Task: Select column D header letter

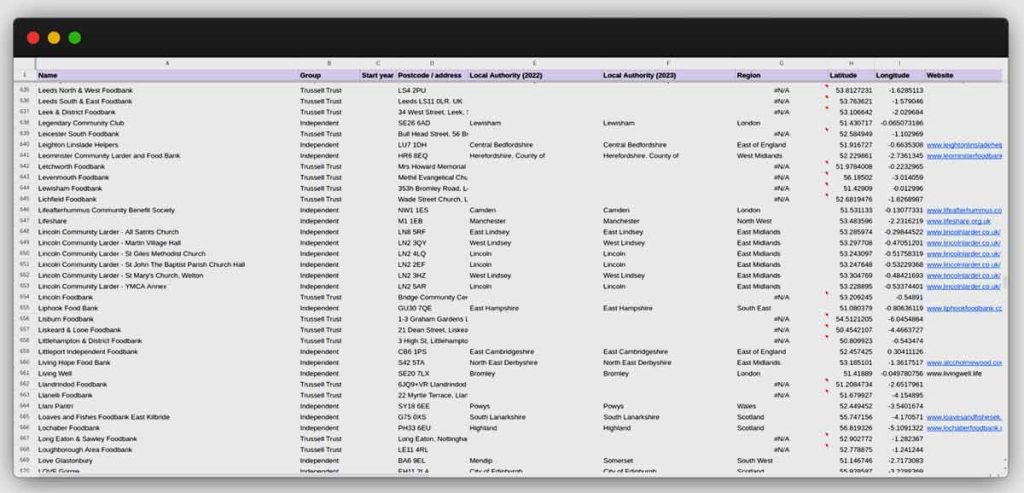Action: [432, 63]
